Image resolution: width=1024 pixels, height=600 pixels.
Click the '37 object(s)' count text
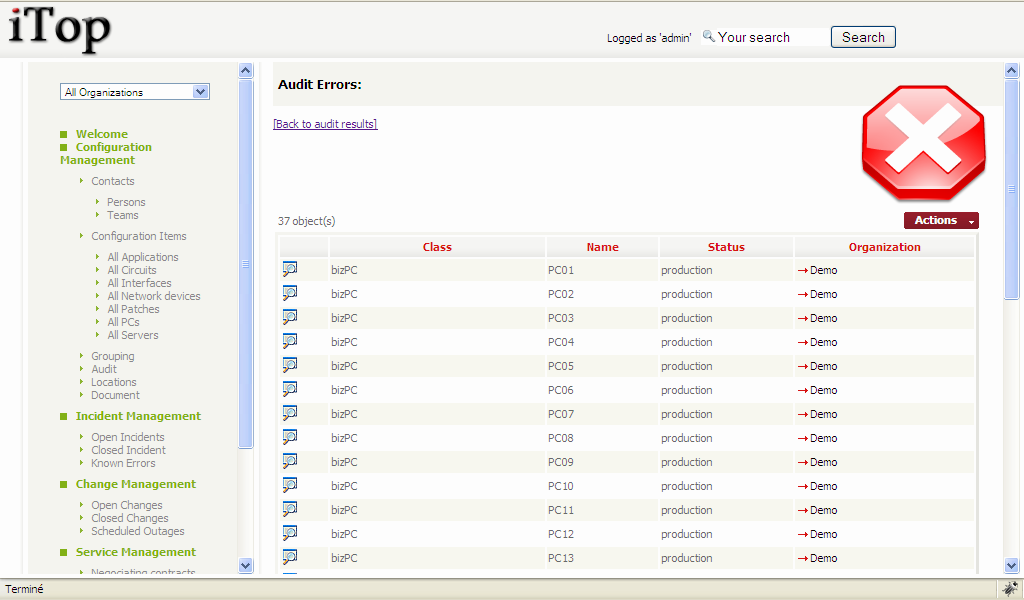coord(306,221)
